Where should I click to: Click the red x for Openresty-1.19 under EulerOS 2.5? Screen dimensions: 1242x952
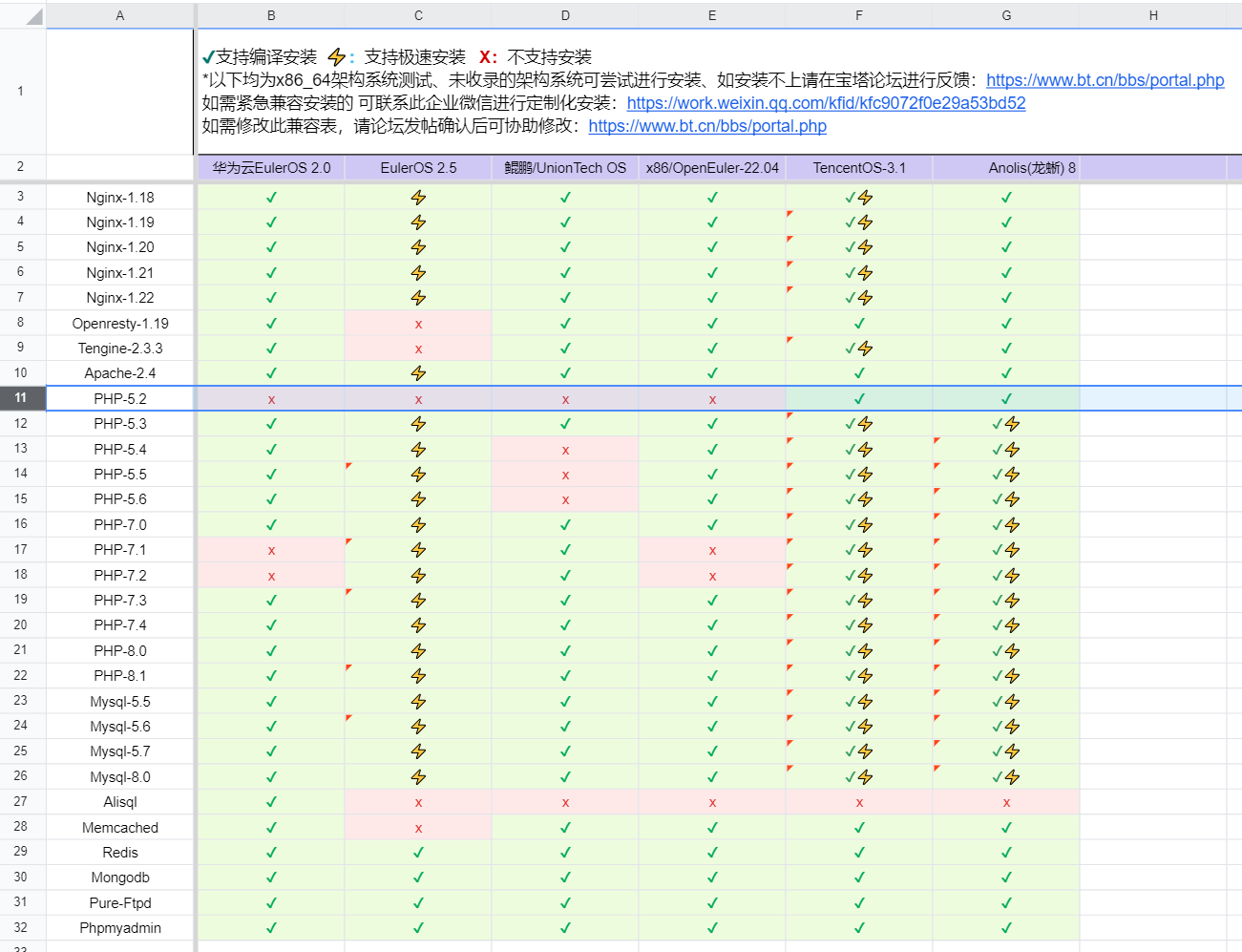click(x=418, y=325)
